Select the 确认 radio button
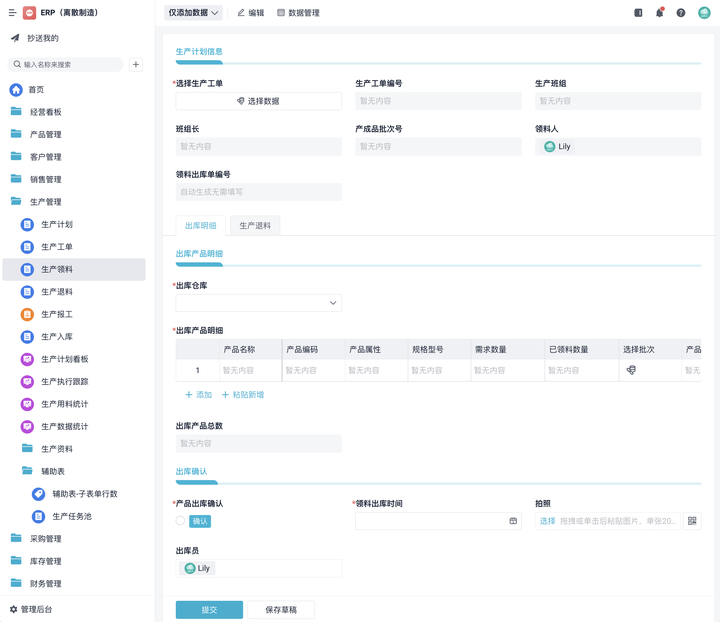 [x=181, y=521]
